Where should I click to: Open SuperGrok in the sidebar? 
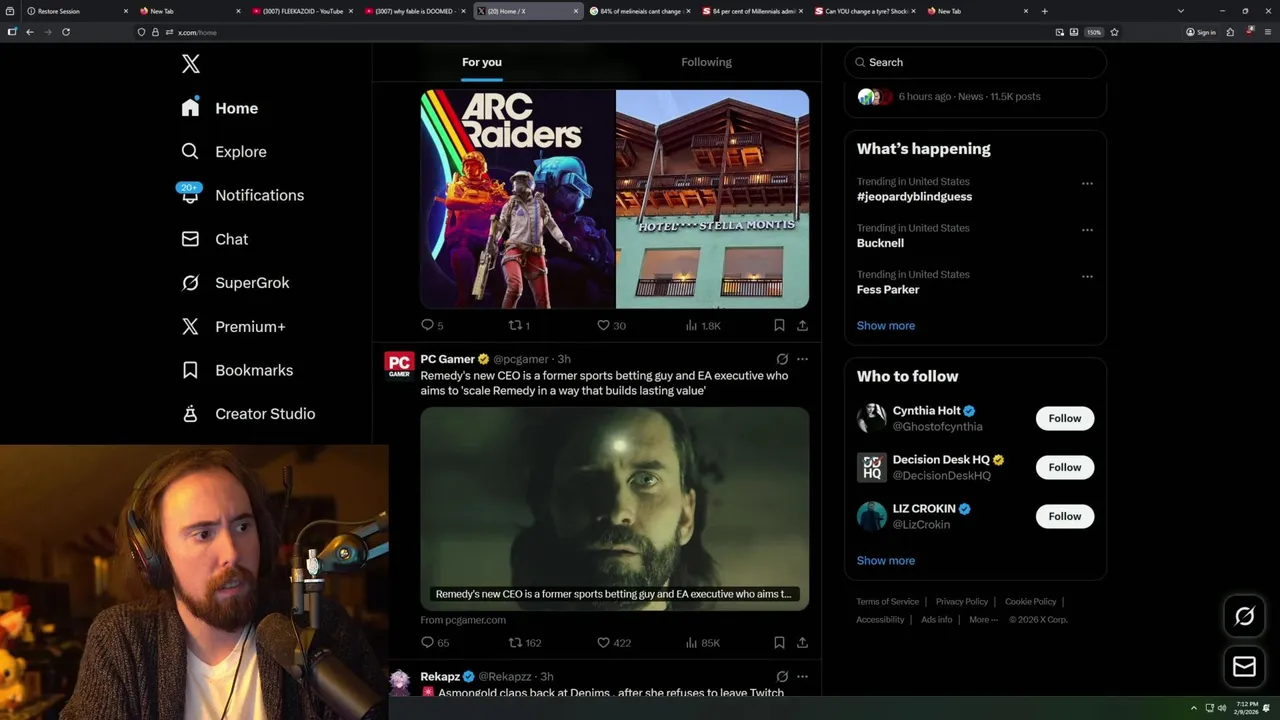(235, 283)
